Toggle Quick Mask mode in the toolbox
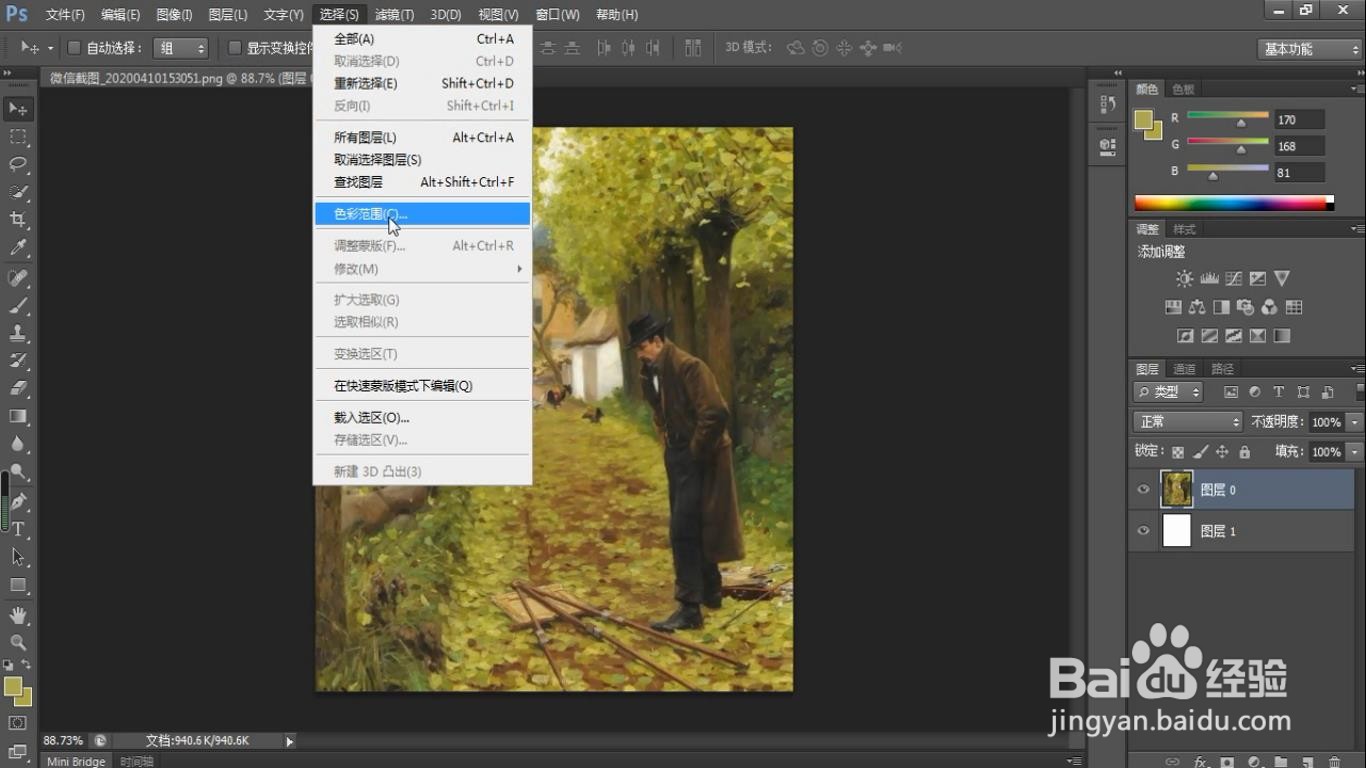This screenshot has height=768, width=1366. pos(18,723)
